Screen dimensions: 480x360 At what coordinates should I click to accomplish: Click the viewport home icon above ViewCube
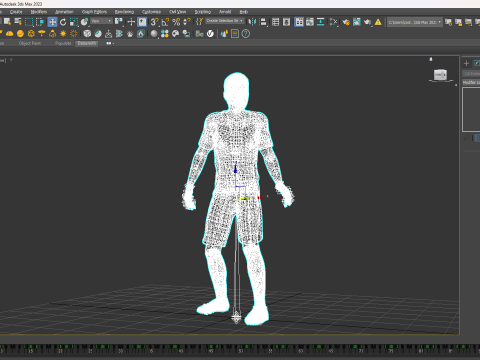431,59
